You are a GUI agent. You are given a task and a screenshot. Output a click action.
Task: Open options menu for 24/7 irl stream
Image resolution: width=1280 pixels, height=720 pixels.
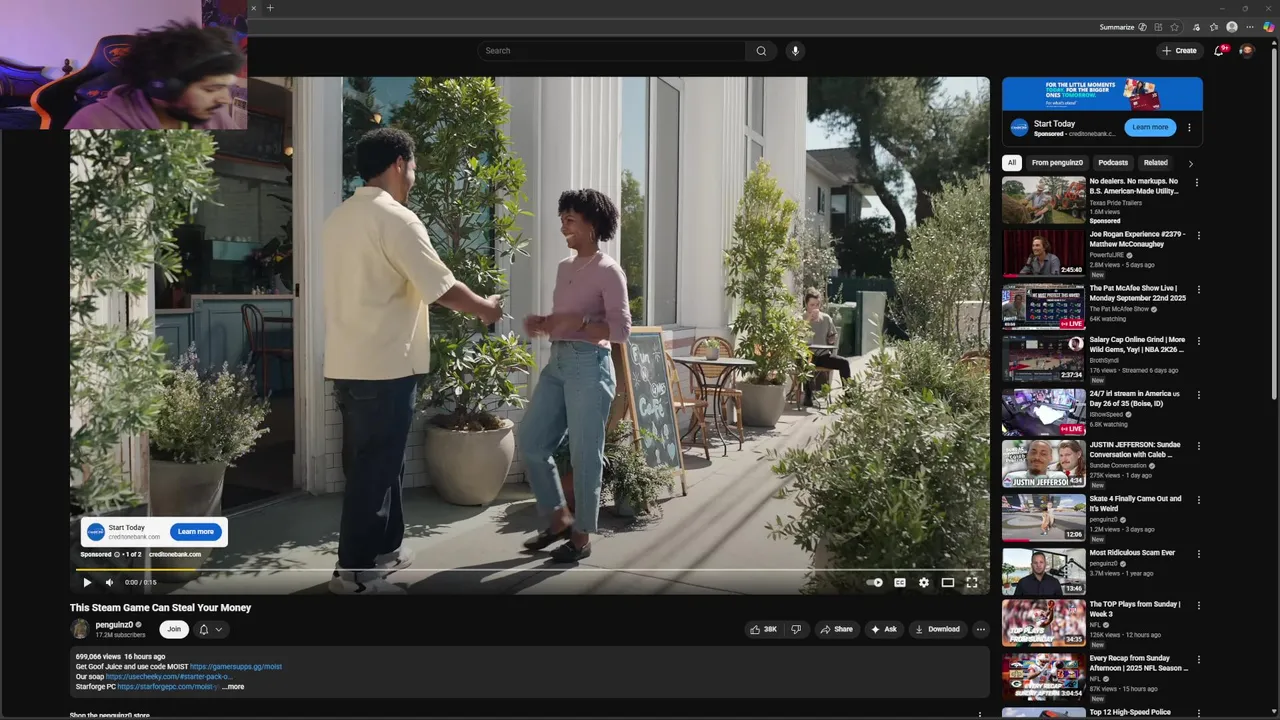[x=1197, y=395]
